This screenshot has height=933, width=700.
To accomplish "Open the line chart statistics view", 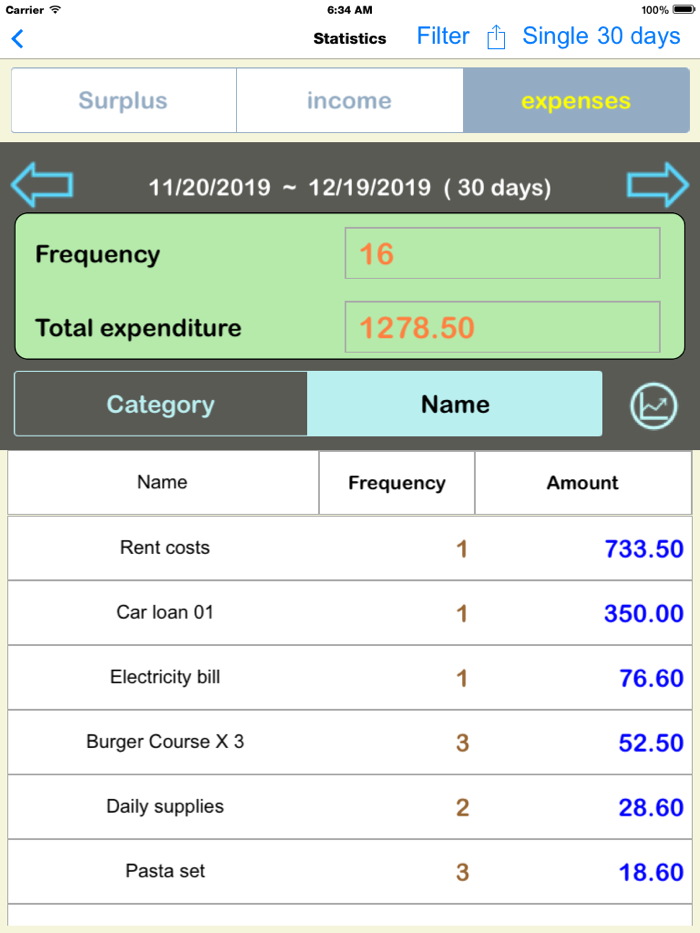I will [655, 406].
